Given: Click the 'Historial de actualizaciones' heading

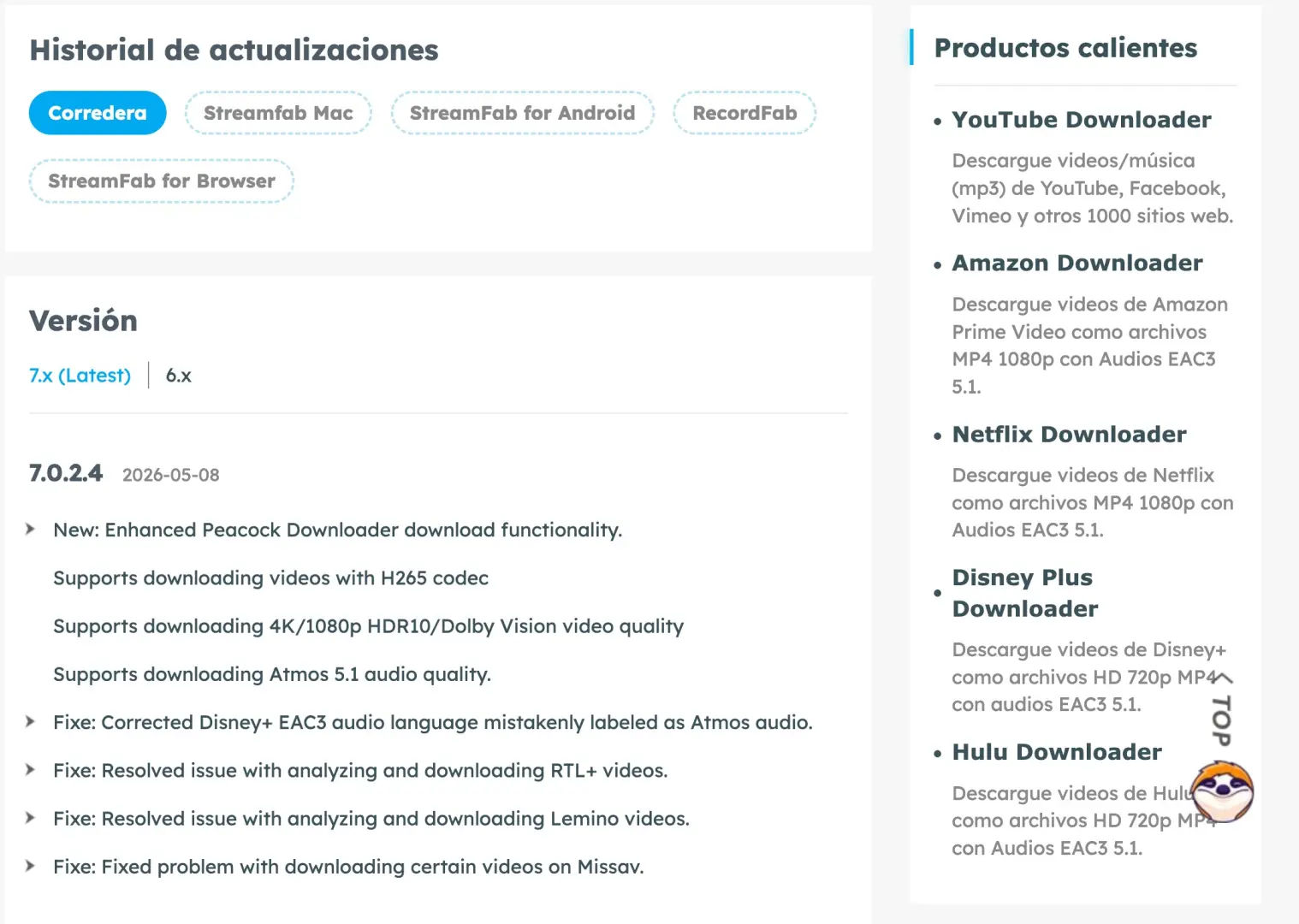Looking at the screenshot, I should click(234, 50).
